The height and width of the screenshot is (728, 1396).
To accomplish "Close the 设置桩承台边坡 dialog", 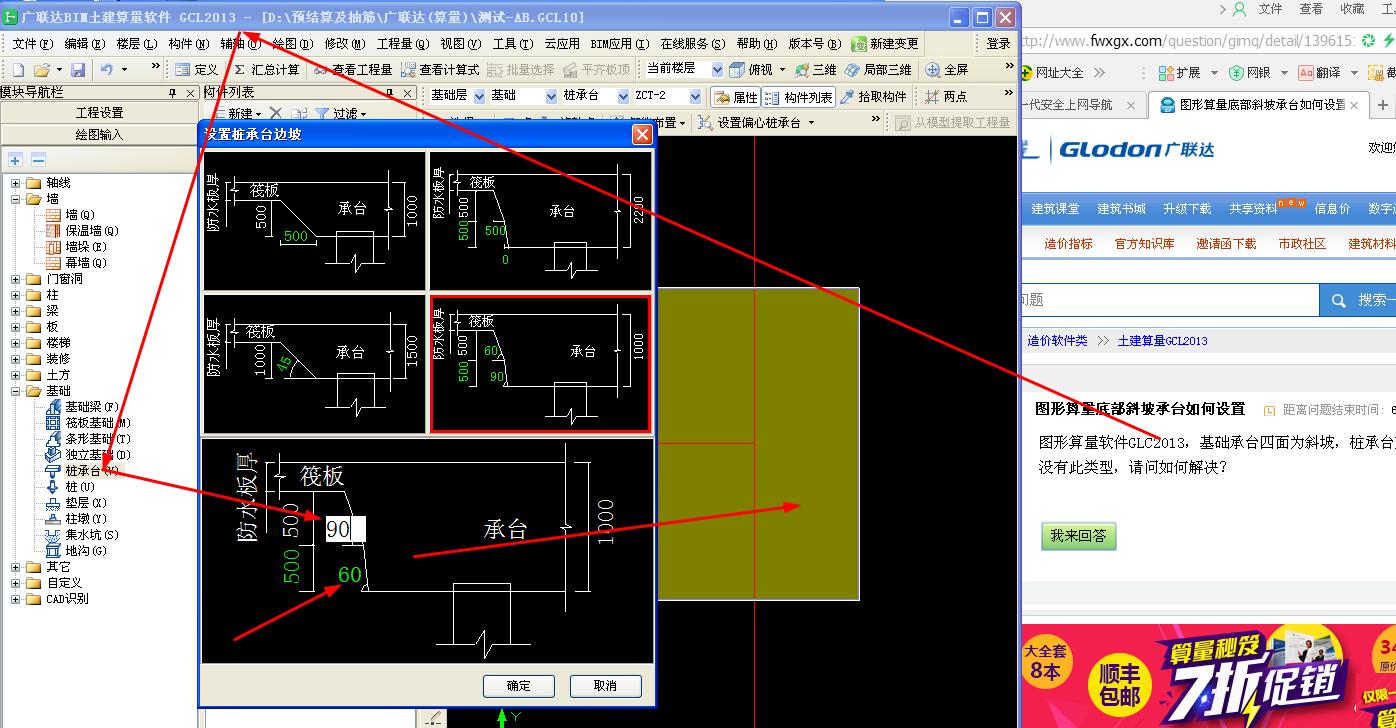I will pyautogui.click(x=642, y=134).
